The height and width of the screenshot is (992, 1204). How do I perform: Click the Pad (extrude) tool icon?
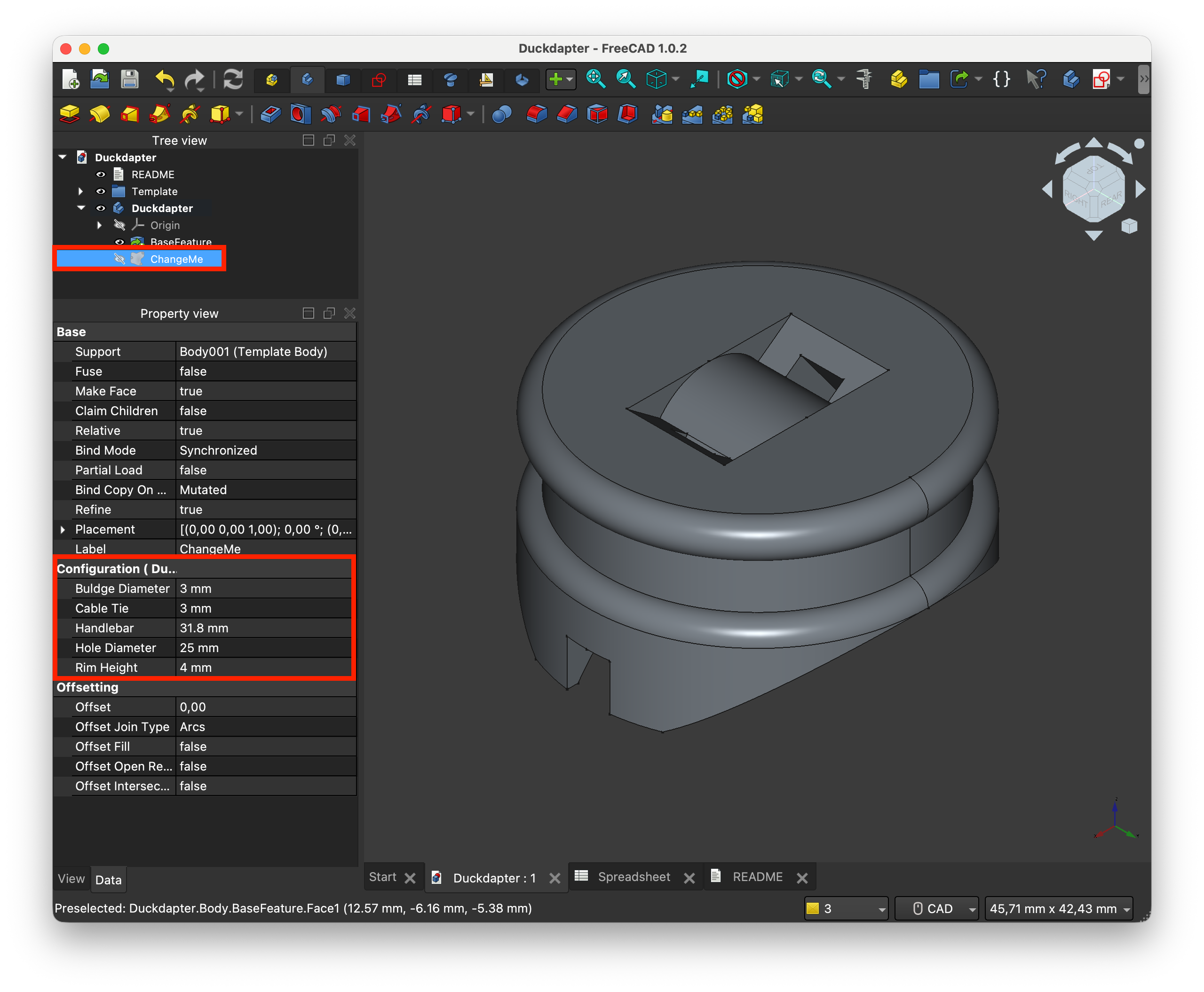coord(70,114)
